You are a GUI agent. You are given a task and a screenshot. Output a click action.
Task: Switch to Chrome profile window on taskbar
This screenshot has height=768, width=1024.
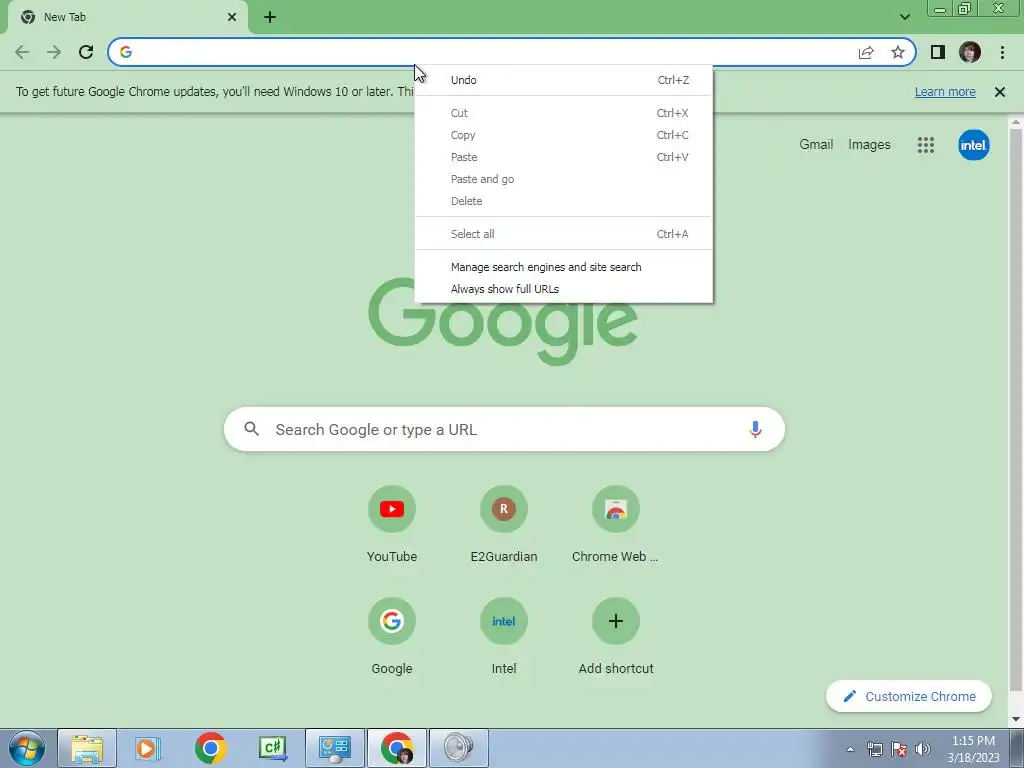pyautogui.click(x=397, y=748)
